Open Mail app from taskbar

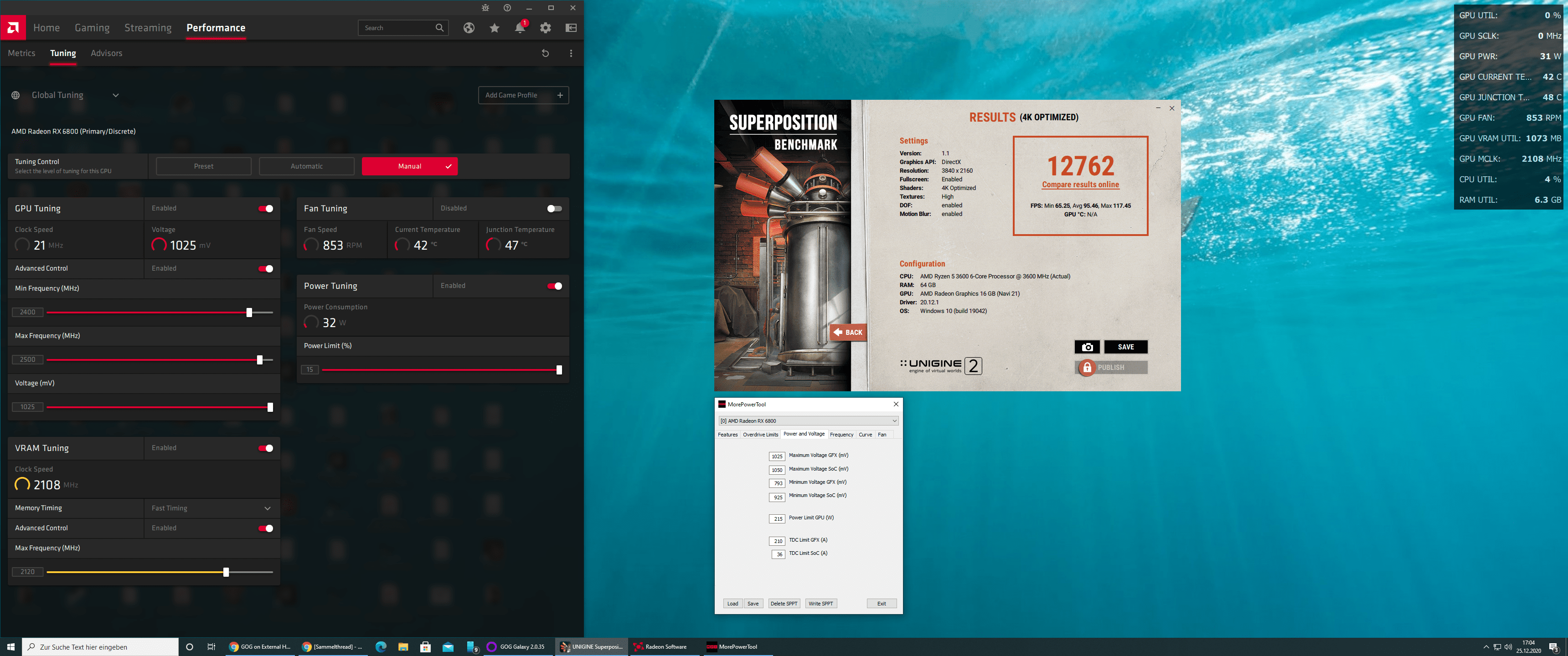(448, 647)
